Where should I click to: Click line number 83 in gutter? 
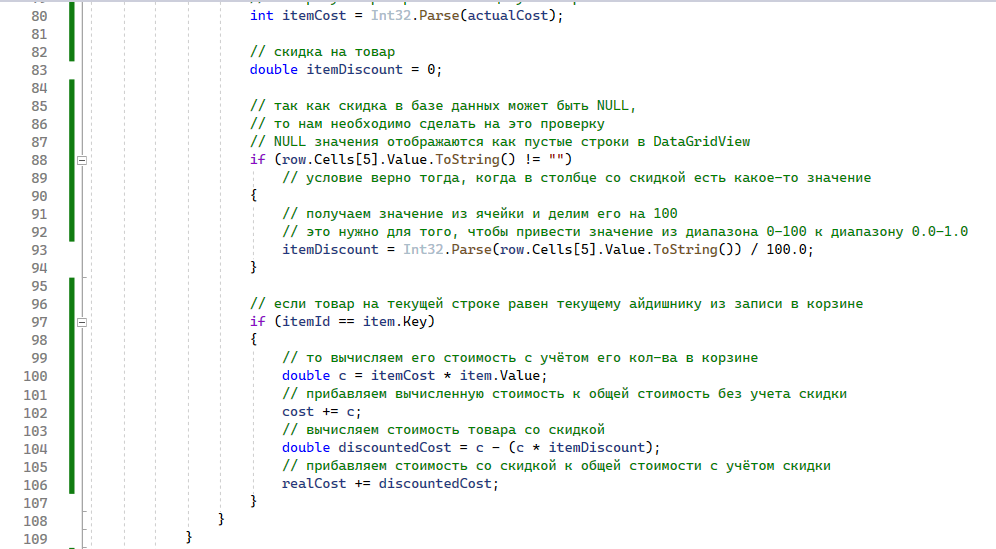[39, 70]
